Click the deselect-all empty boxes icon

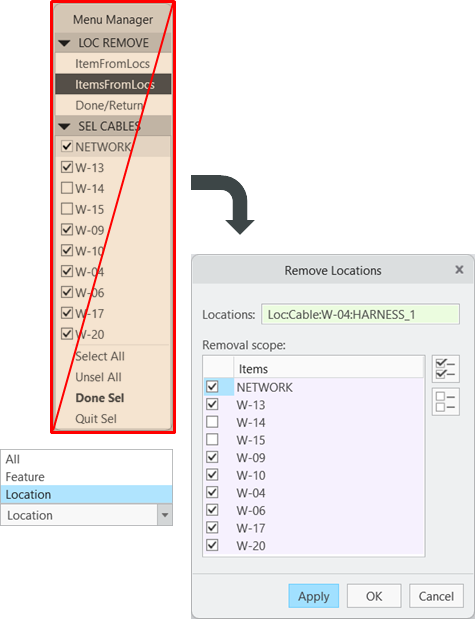[x=445, y=401]
